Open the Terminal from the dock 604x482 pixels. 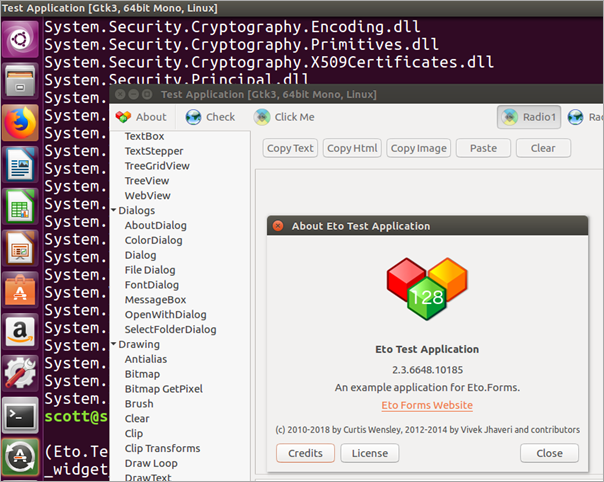point(20,412)
